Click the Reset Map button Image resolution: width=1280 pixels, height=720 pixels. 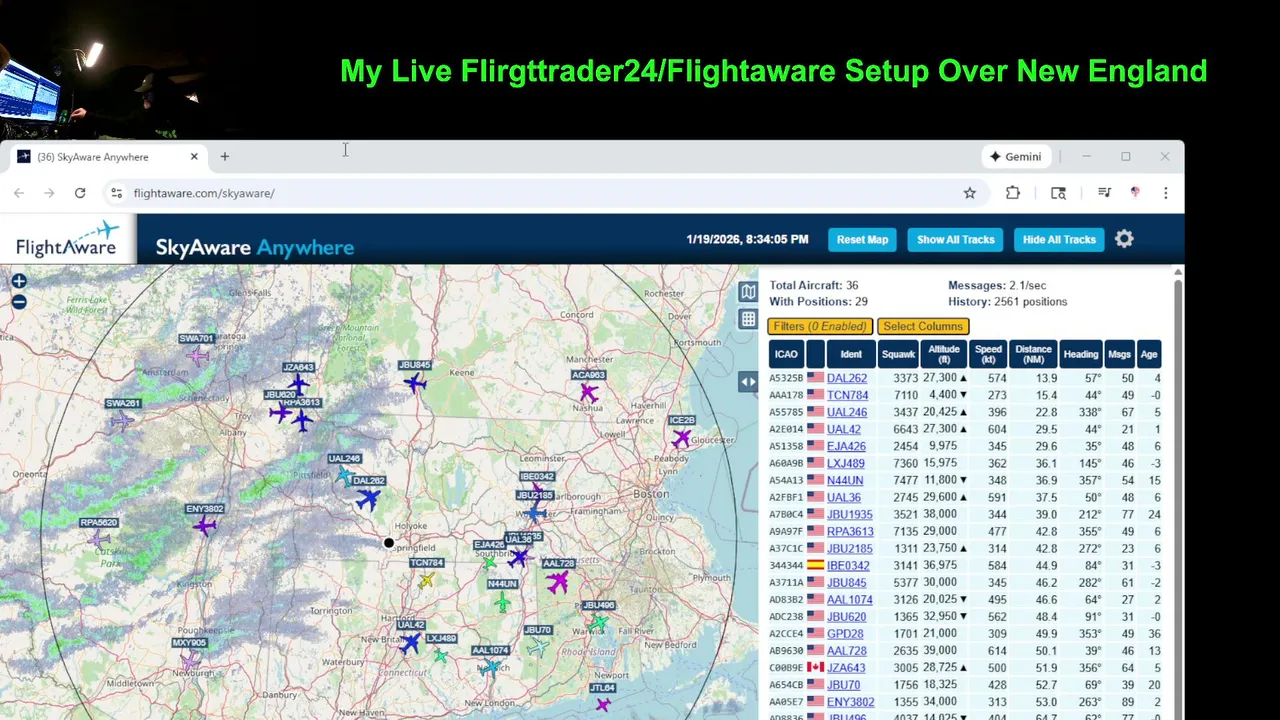pos(863,239)
